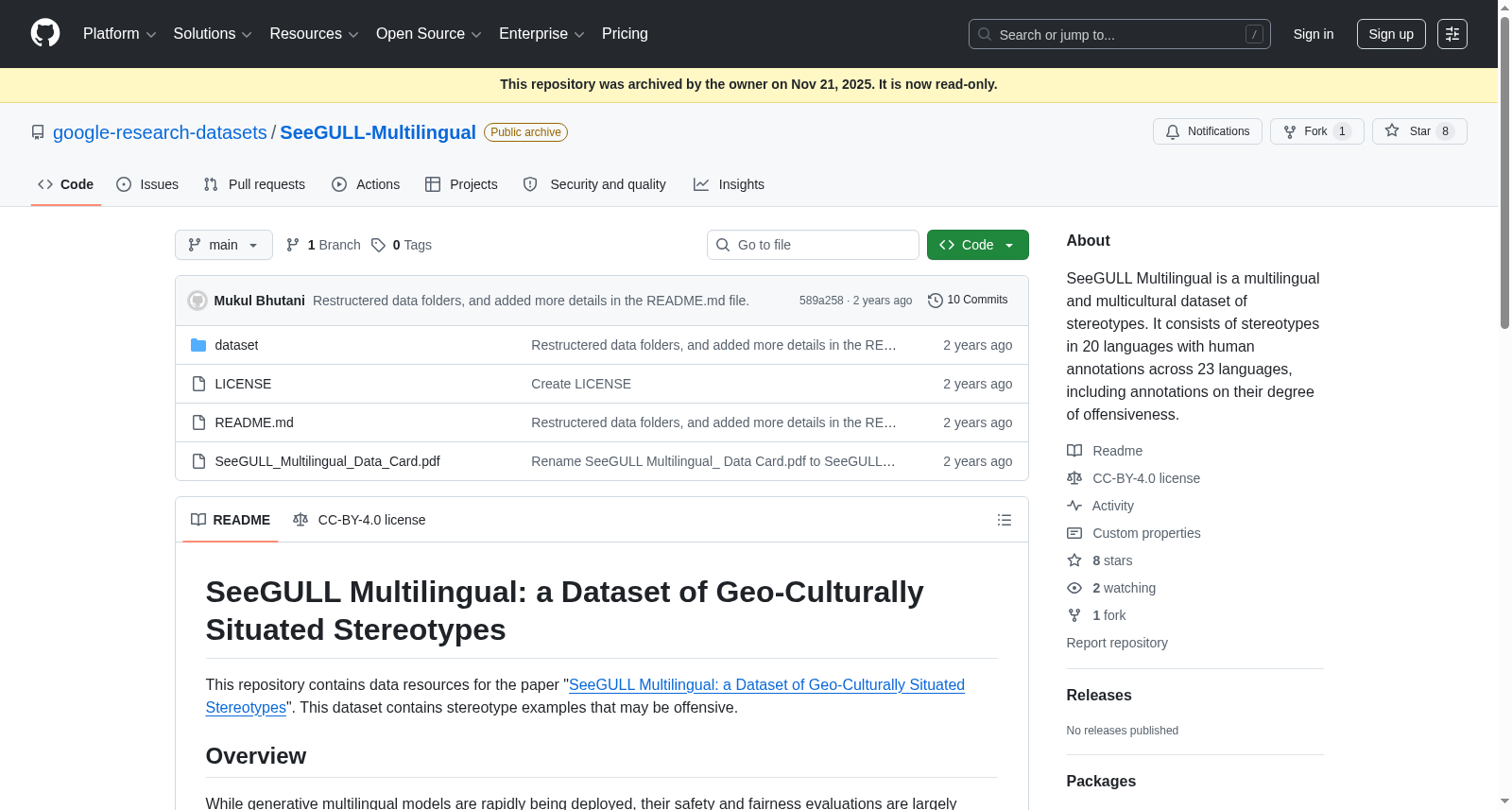View the 0 Tags list
1512x810 pixels.
402,245
